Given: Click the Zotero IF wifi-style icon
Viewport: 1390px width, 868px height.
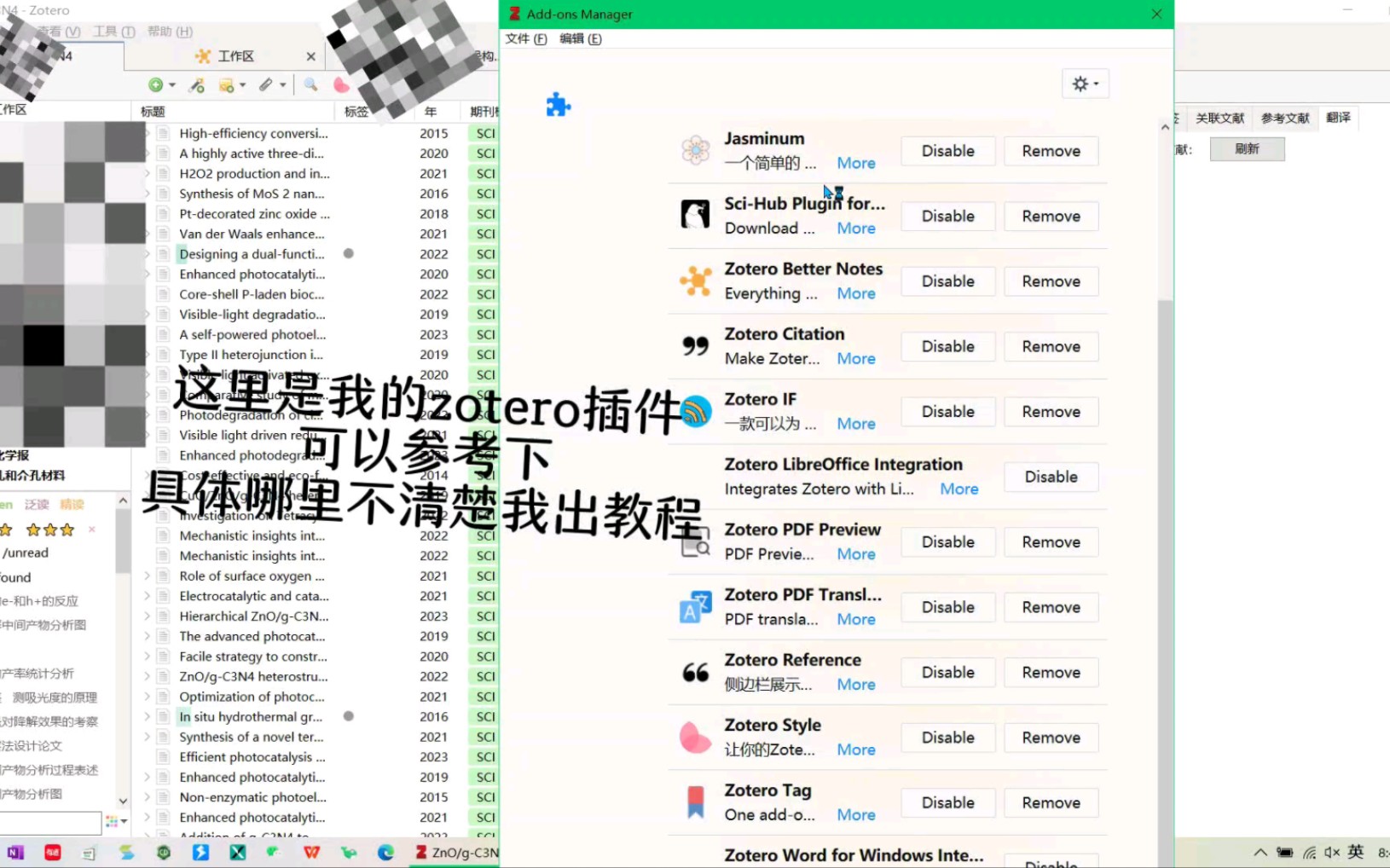Looking at the screenshot, I should tap(696, 411).
